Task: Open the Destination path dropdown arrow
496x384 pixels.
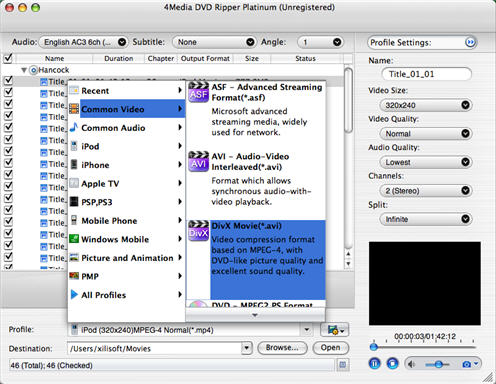Action: tap(246, 348)
